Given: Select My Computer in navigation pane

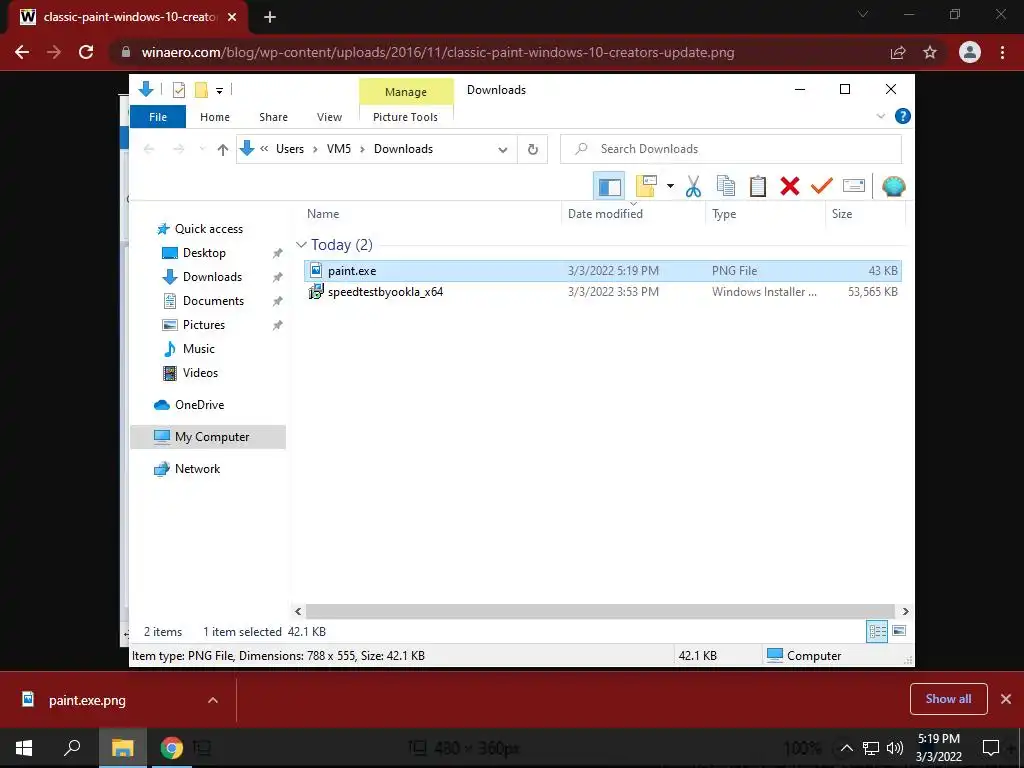Looking at the screenshot, I should [208, 437].
